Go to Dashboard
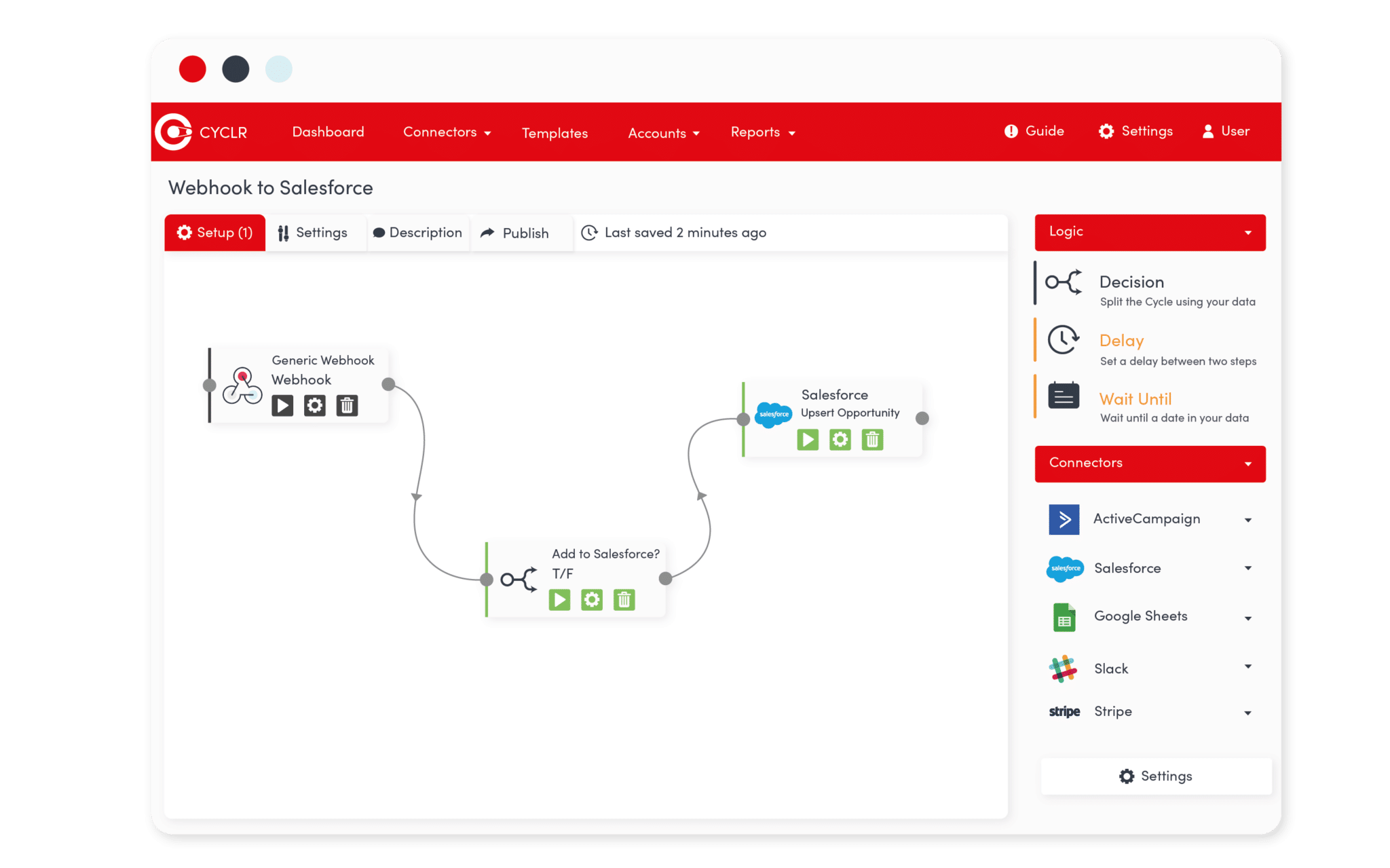Screen dimensions: 1390x868 coord(328,132)
